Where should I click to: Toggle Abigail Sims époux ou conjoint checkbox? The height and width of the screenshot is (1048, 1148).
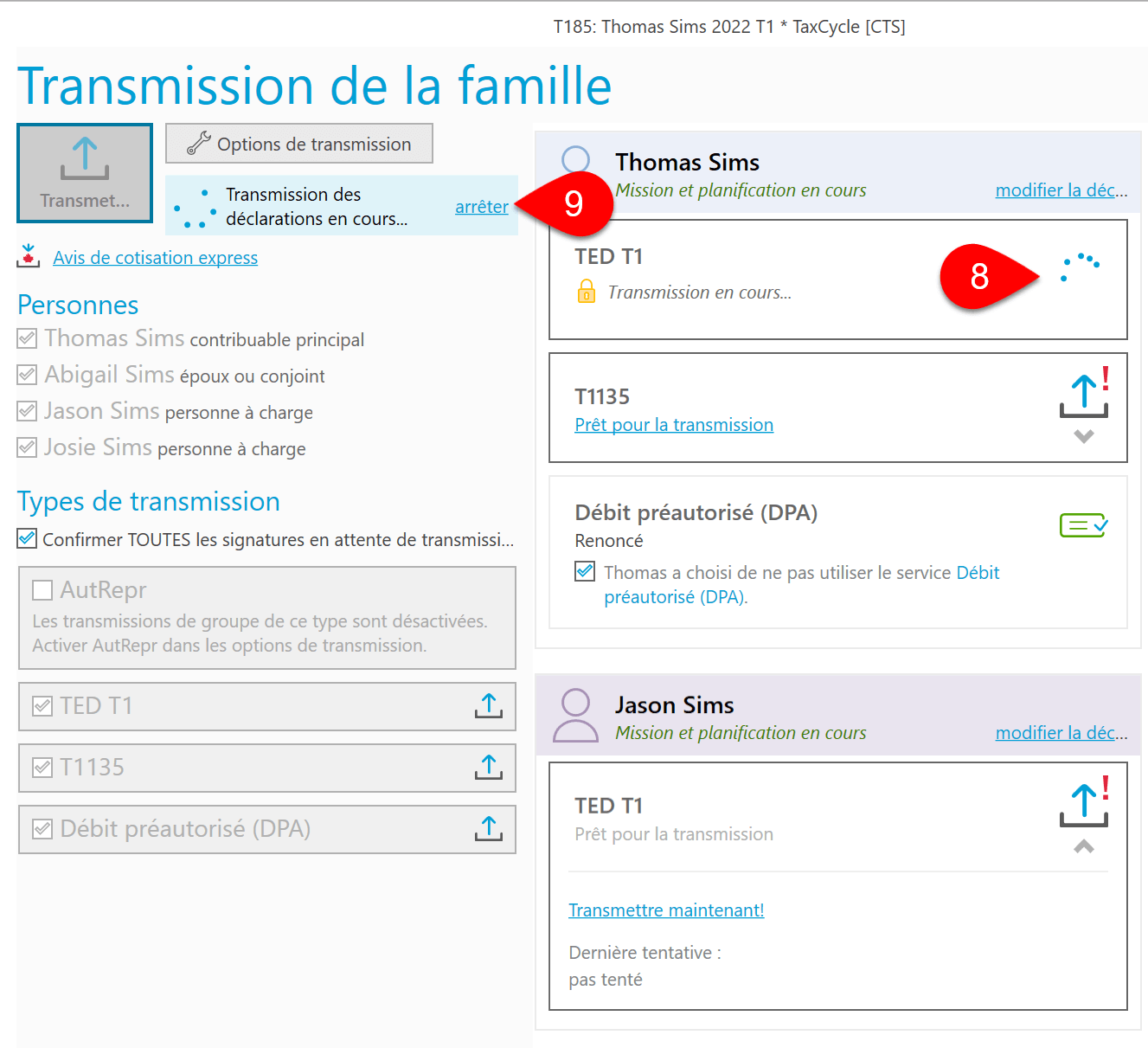(28, 375)
